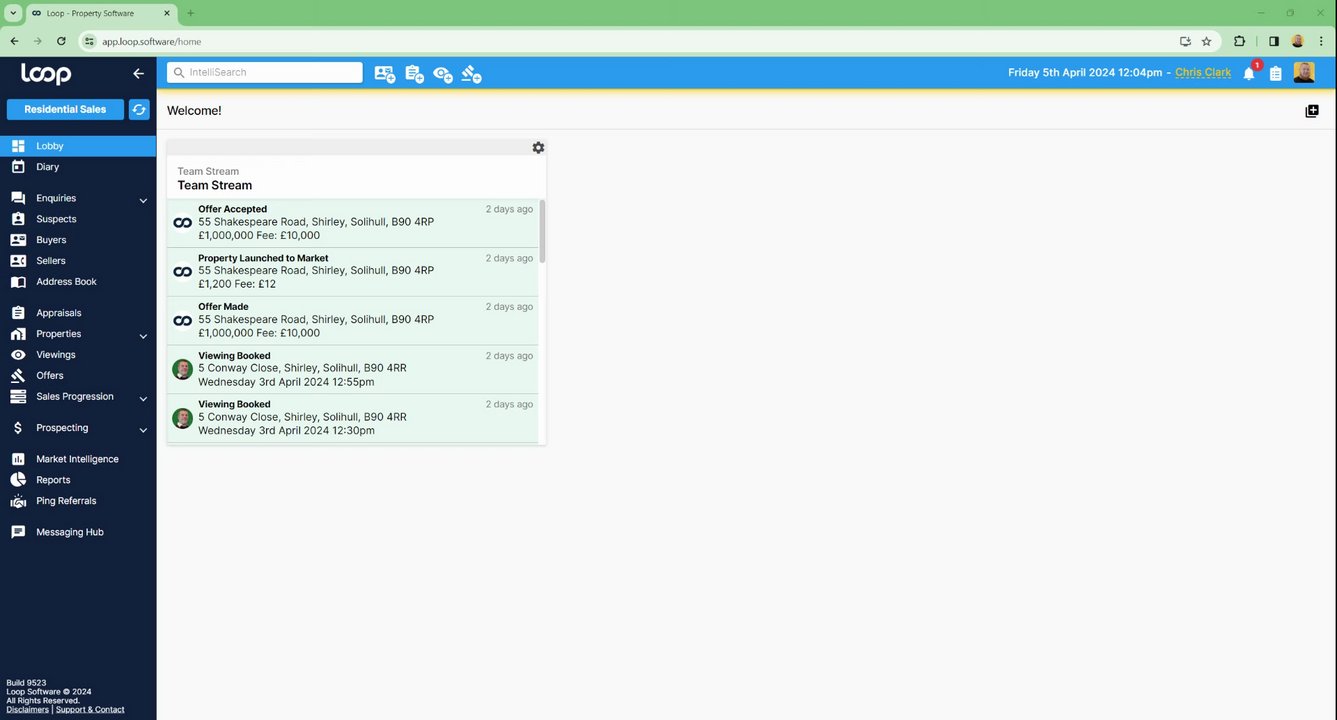
Task: Collapse sidebar with the back arrow
Action: 138,73
